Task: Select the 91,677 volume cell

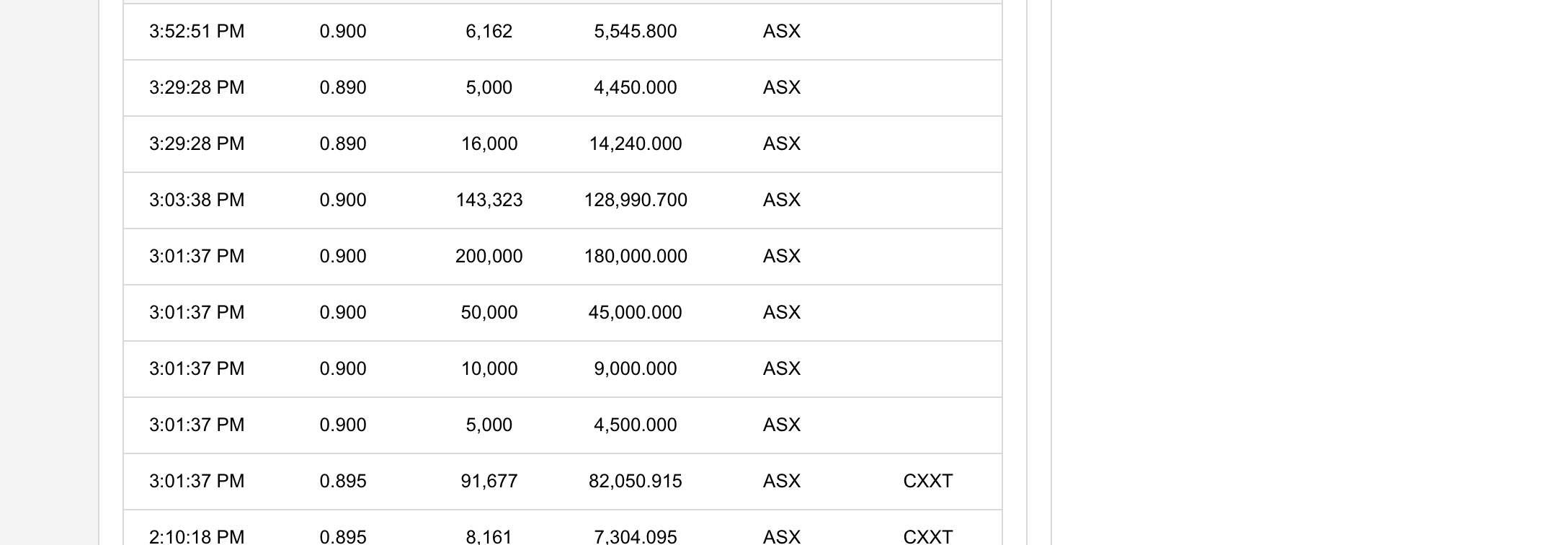Action: (x=489, y=482)
